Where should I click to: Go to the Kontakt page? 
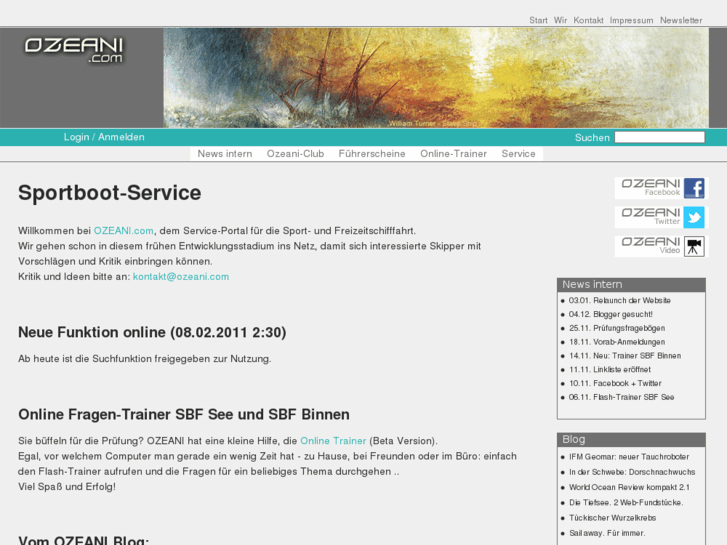coord(588,20)
